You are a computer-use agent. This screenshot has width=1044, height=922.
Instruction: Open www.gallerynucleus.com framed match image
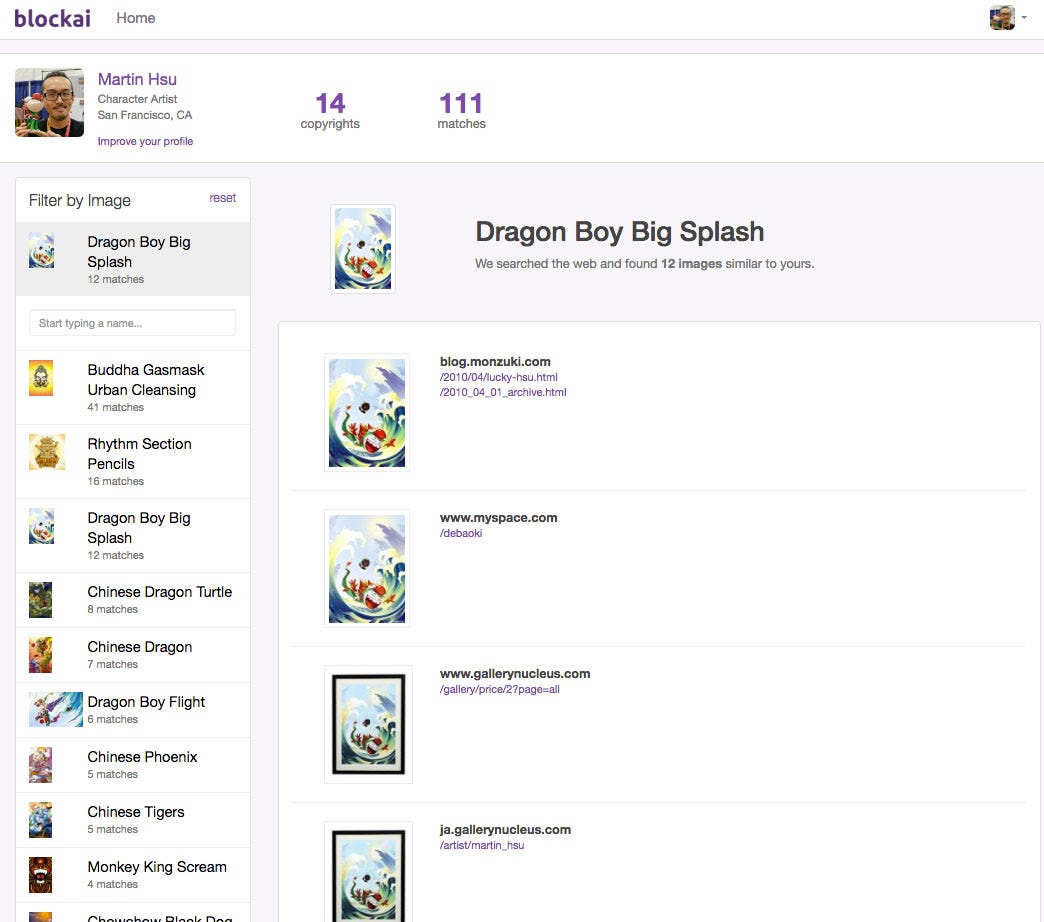coord(368,724)
